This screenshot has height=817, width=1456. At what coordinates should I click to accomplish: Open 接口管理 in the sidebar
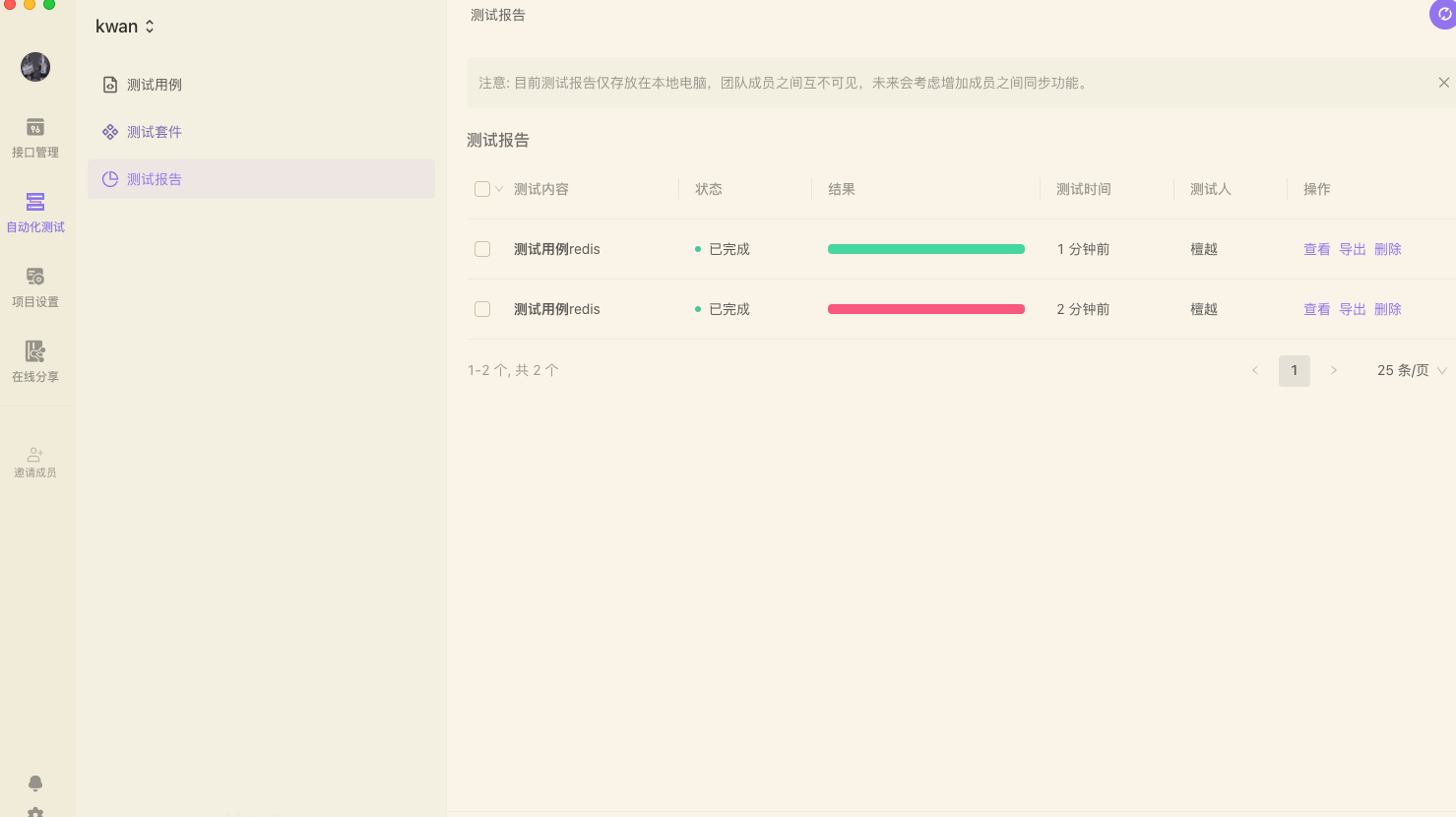pos(35,138)
